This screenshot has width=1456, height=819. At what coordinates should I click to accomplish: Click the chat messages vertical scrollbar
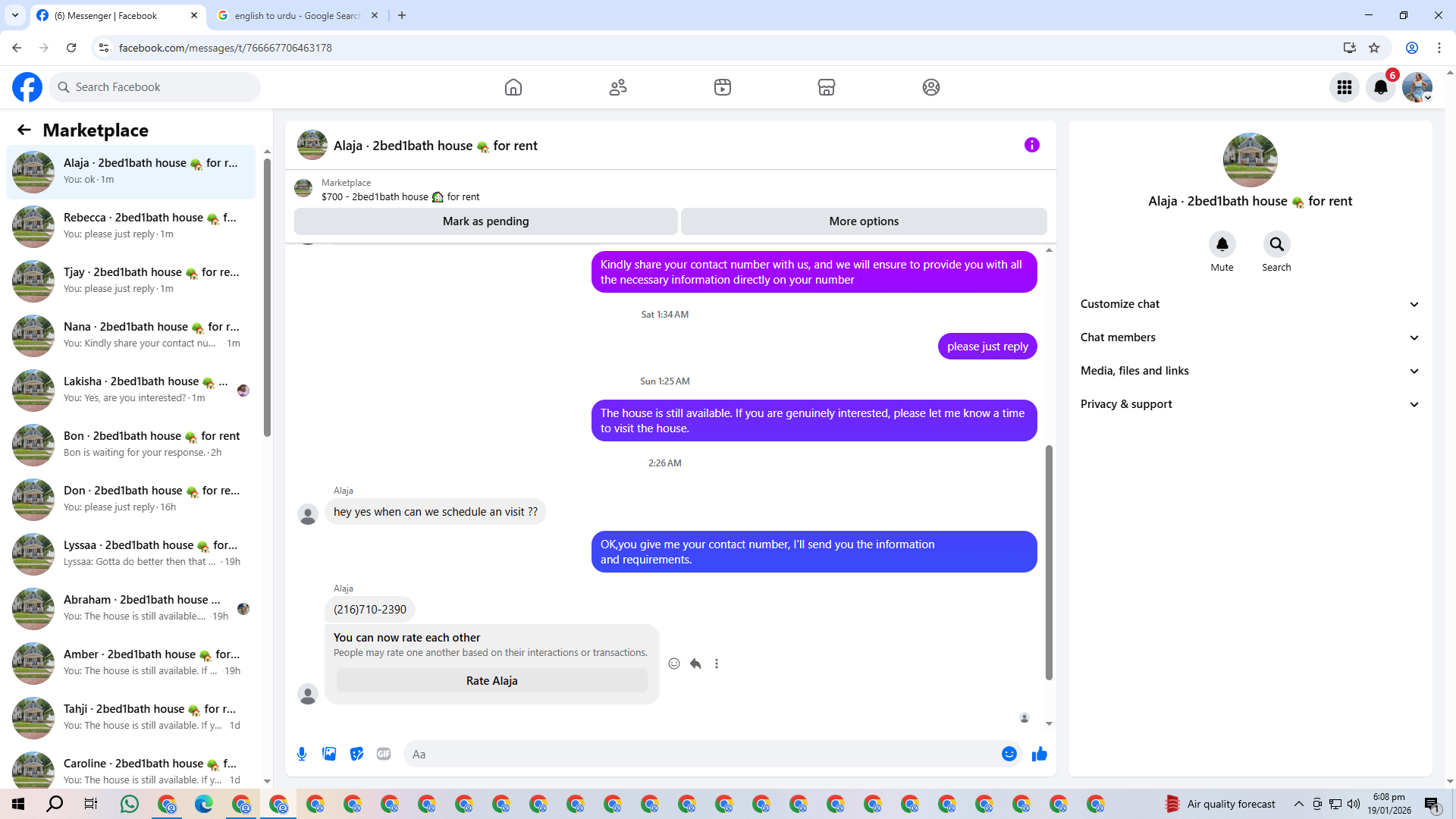1049,561
